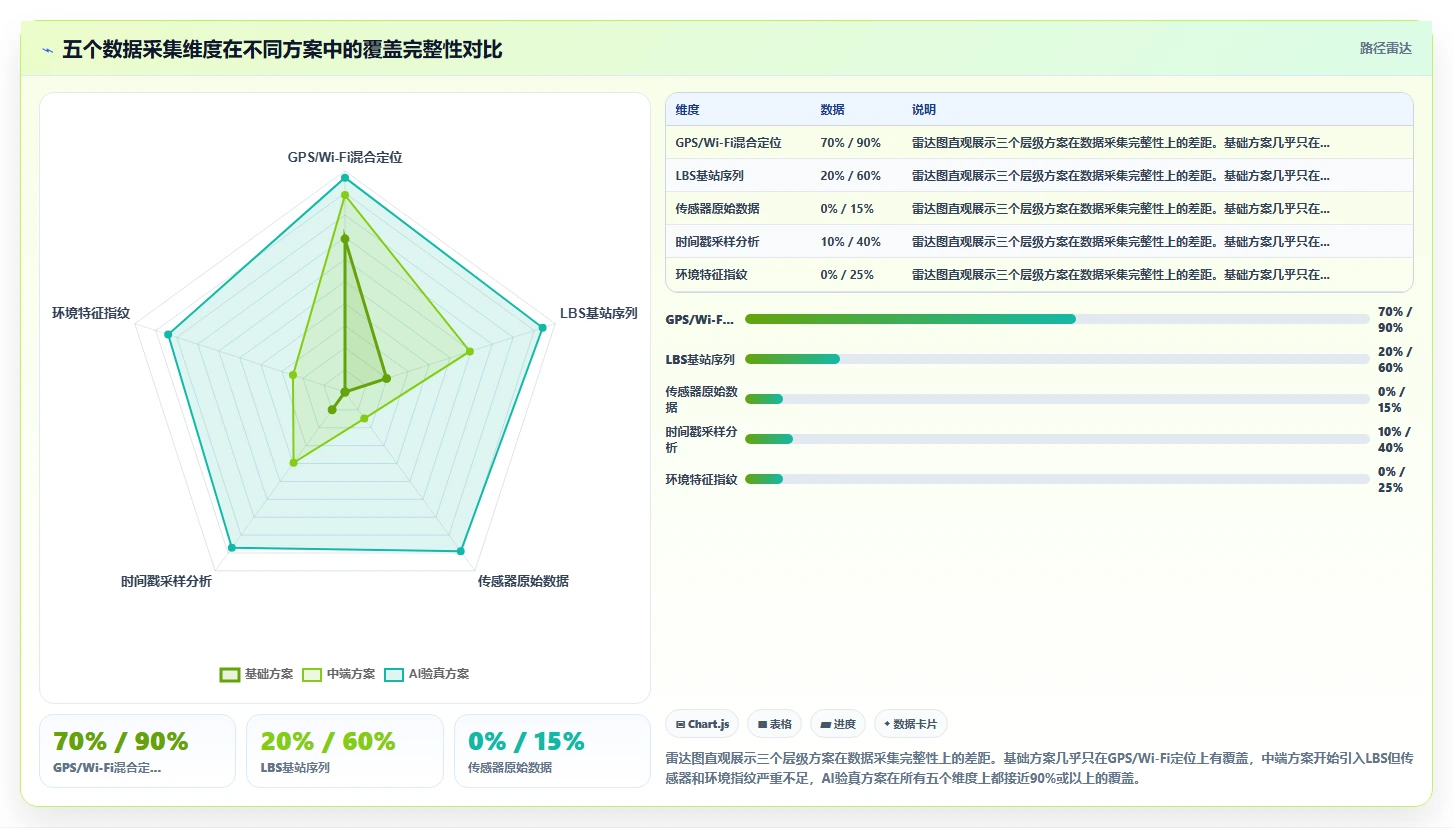Screen dimensions: 1453x828
Task: Click the icon inside the 进度 chip
Action: pyautogui.click(x=827, y=724)
